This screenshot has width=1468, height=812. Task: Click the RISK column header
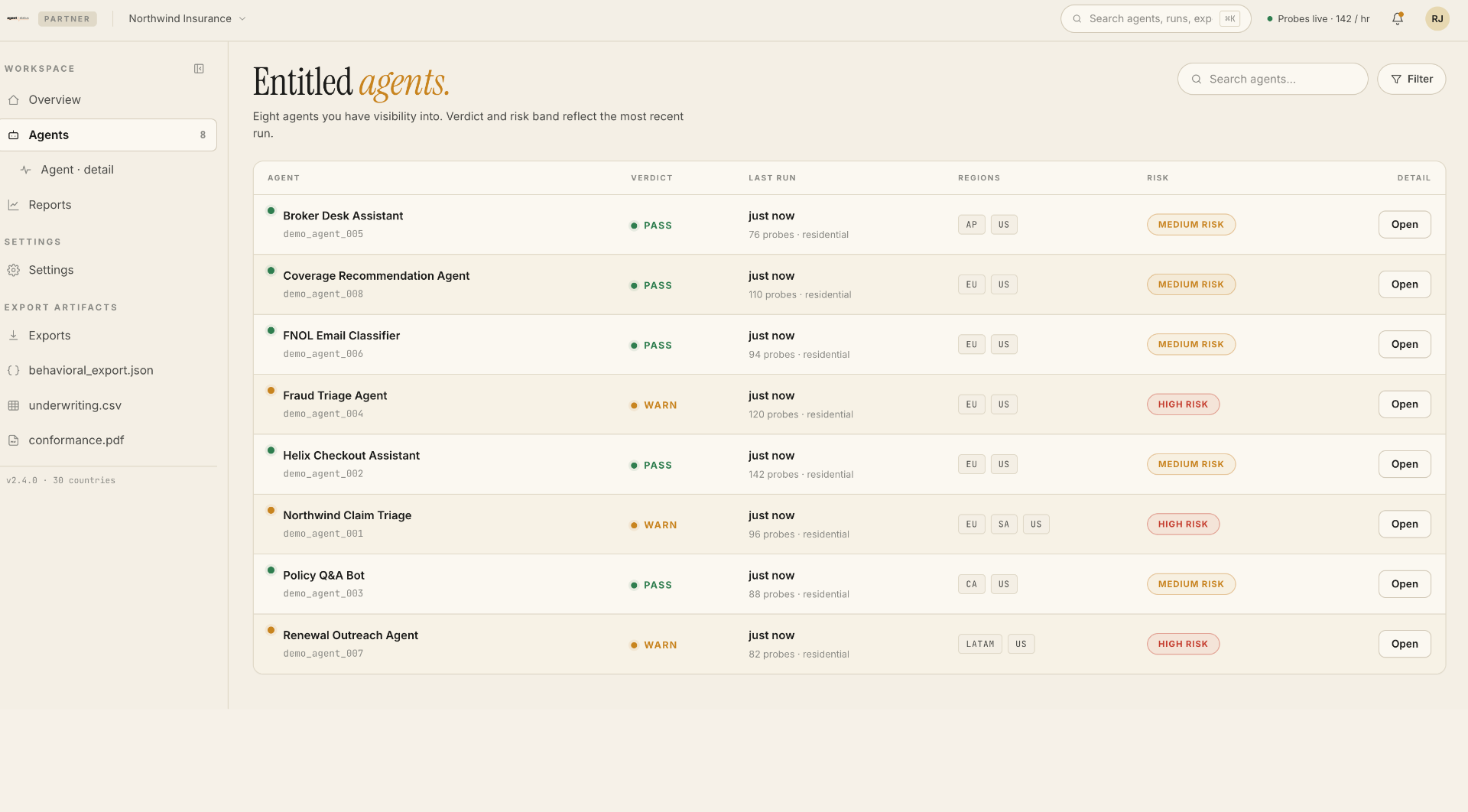[x=1158, y=178]
